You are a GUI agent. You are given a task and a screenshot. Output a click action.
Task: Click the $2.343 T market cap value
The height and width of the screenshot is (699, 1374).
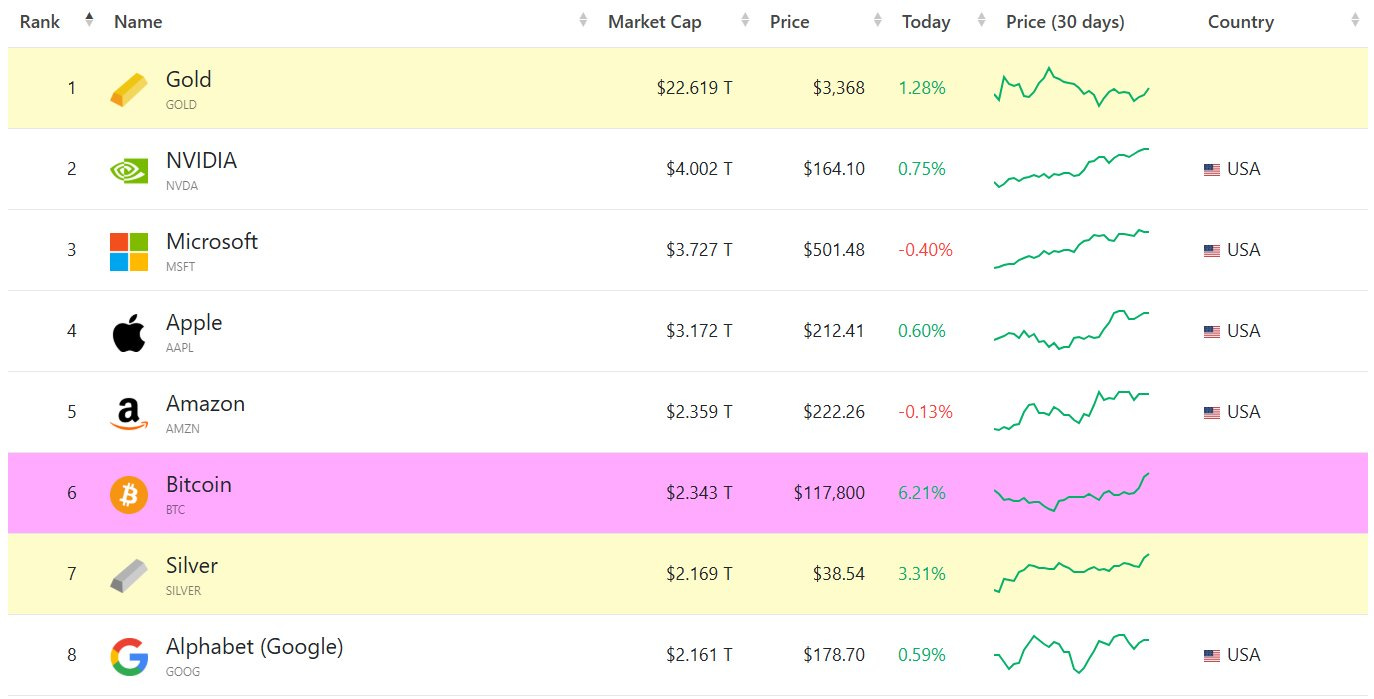click(699, 493)
